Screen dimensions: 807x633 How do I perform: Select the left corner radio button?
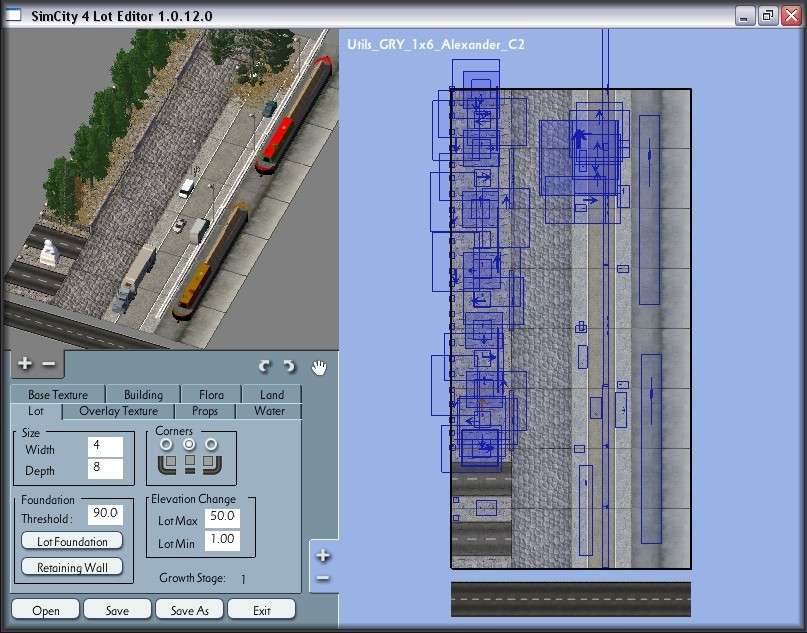pos(166,444)
